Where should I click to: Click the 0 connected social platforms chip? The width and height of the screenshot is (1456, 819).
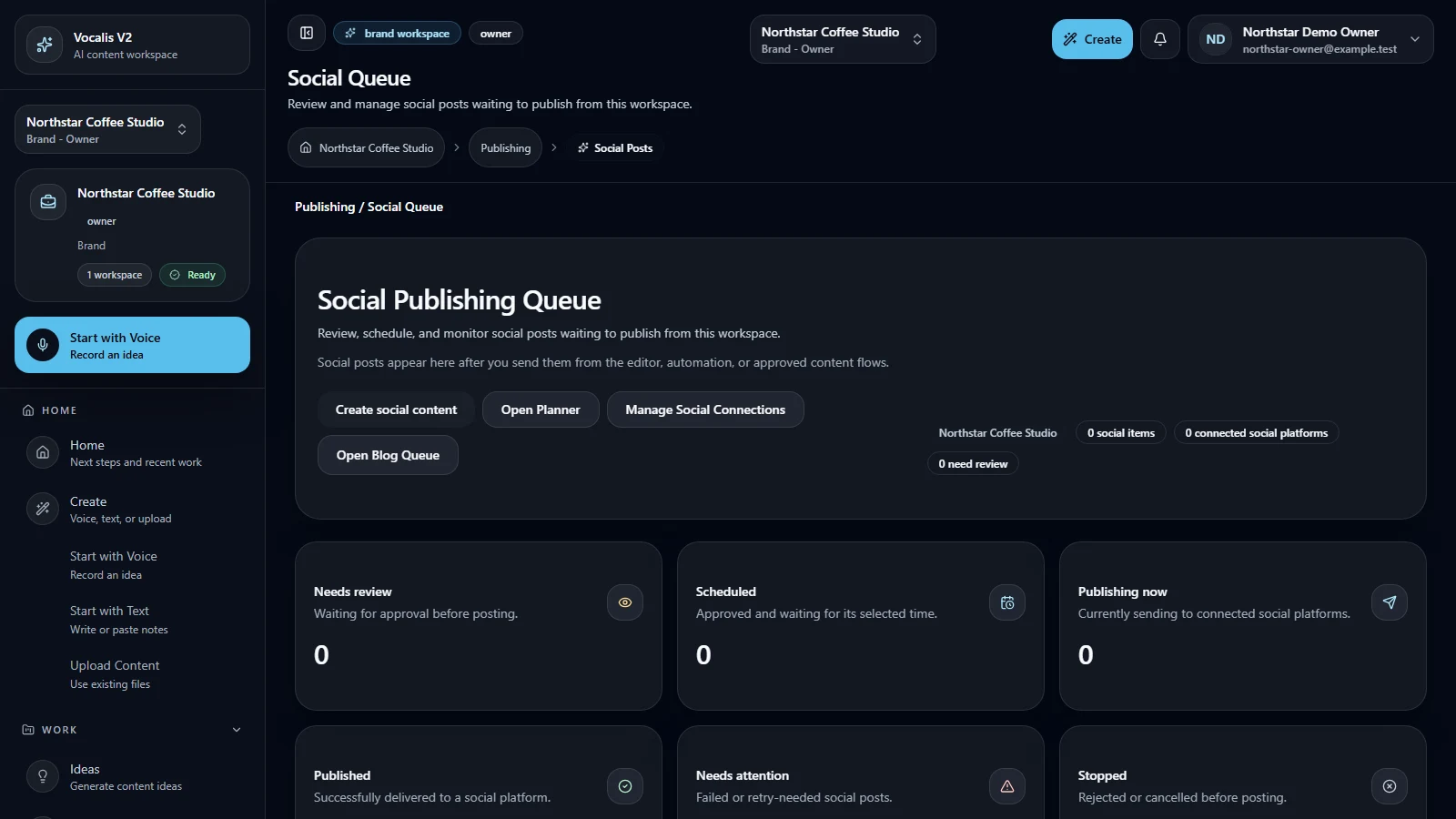(x=1256, y=433)
